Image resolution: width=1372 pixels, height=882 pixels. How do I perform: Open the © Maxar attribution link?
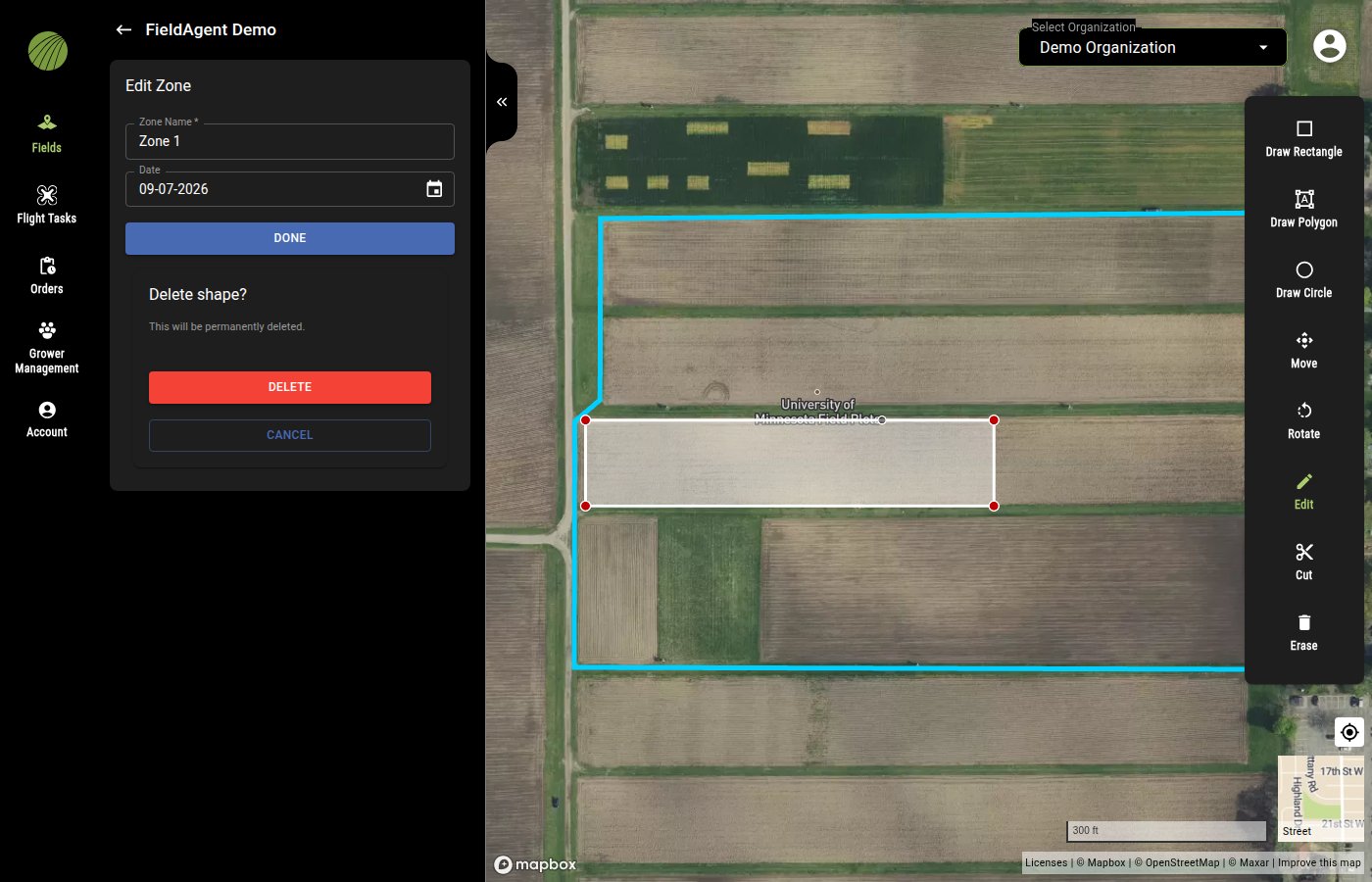point(1249,862)
